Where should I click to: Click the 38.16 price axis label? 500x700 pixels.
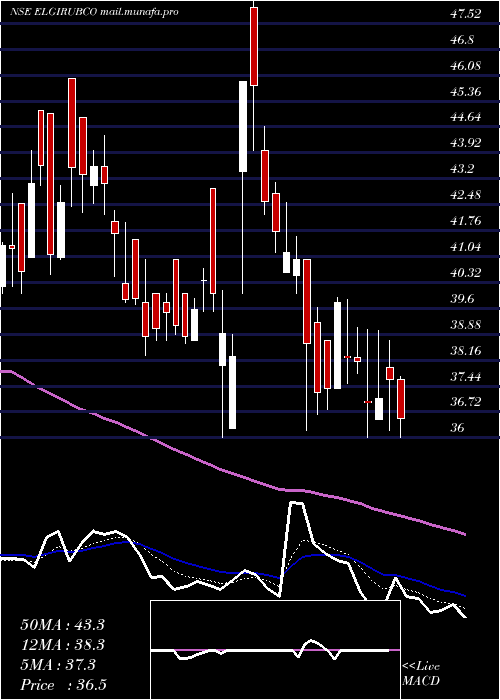(x=466, y=350)
